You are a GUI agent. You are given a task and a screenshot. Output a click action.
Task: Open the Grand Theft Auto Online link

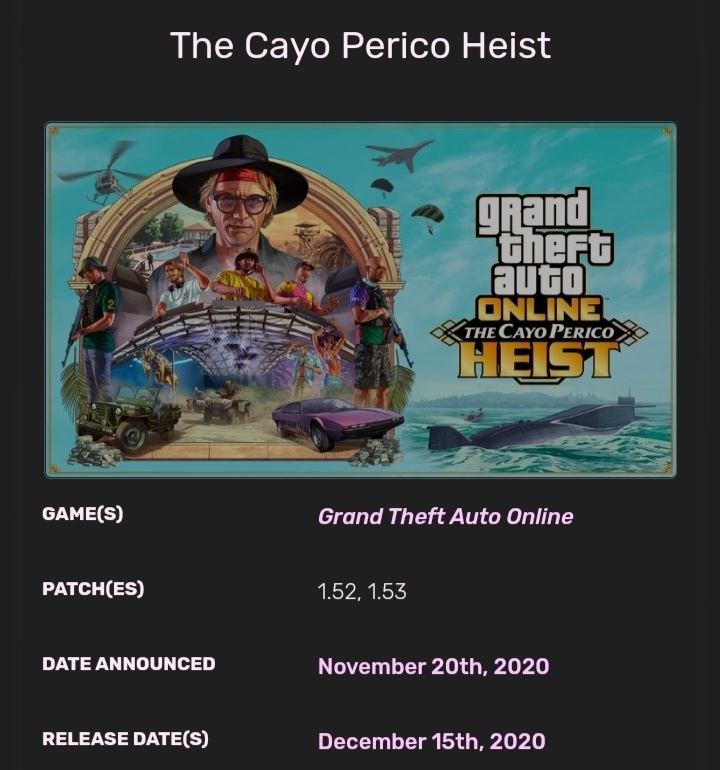click(445, 517)
